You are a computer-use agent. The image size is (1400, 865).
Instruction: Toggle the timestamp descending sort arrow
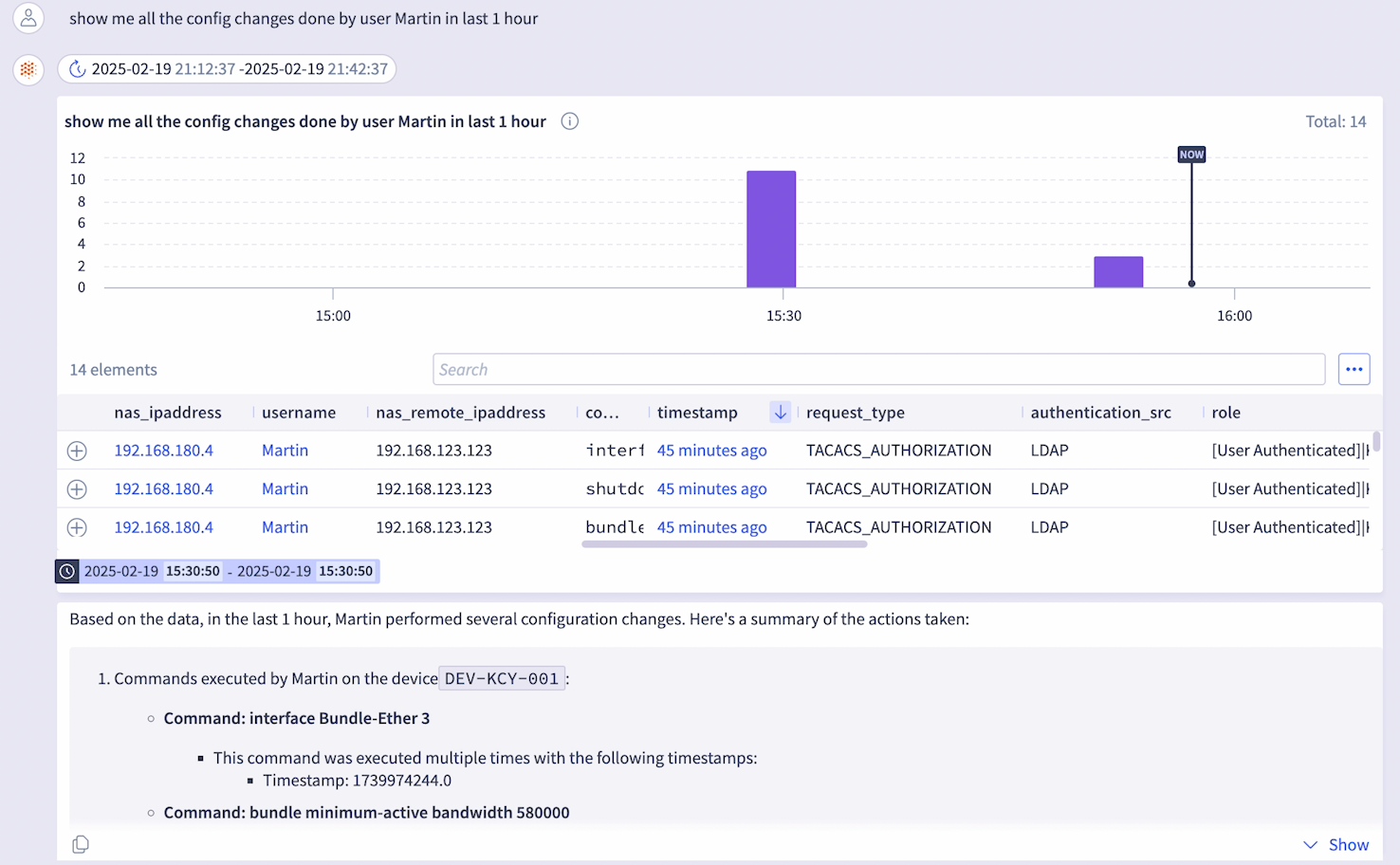coord(781,413)
